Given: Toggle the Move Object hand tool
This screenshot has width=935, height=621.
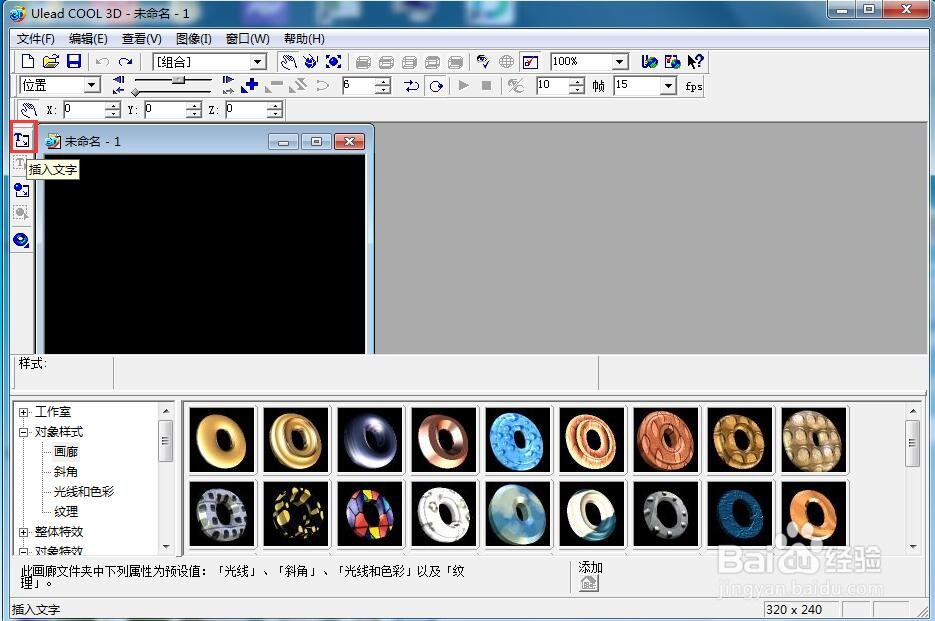Looking at the screenshot, I should (289, 61).
